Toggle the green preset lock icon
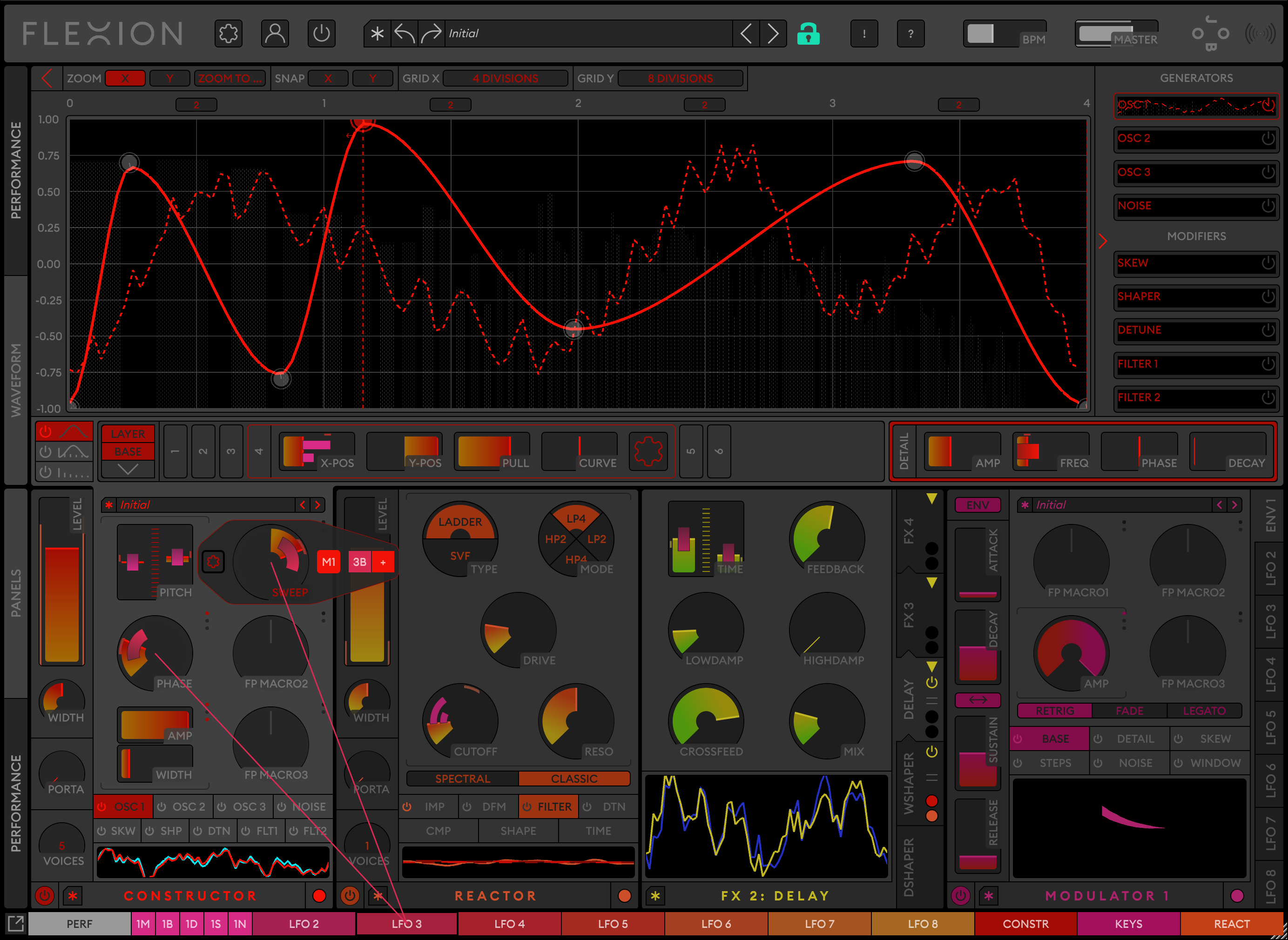This screenshot has height=940, width=1288. 808,34
